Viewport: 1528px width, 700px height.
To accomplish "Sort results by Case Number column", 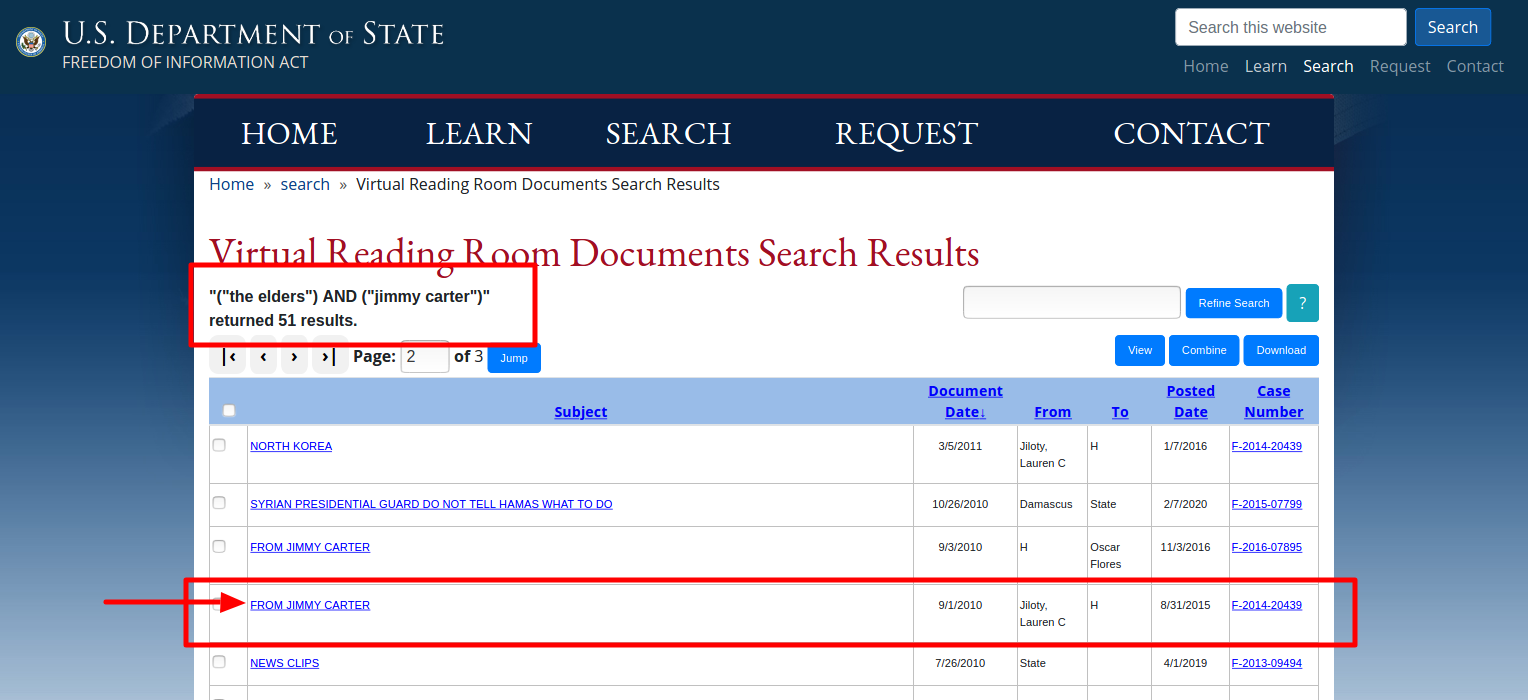I will pyautogui.click(x=1274, y=401).
